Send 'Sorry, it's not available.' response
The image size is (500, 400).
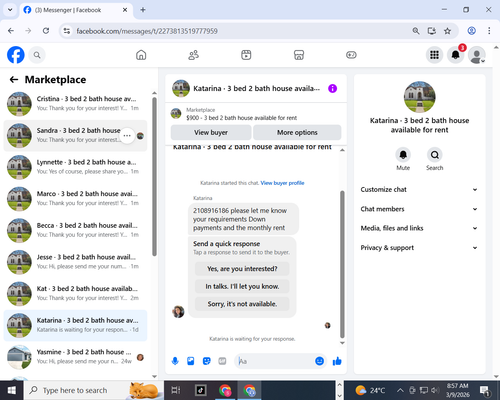coord(242,304)
